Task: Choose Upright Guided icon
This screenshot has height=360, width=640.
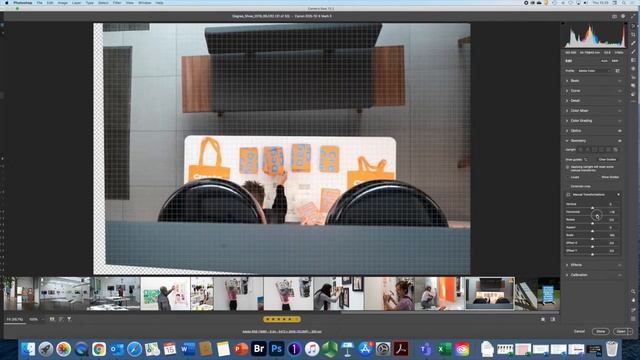Action: (615, 150)
